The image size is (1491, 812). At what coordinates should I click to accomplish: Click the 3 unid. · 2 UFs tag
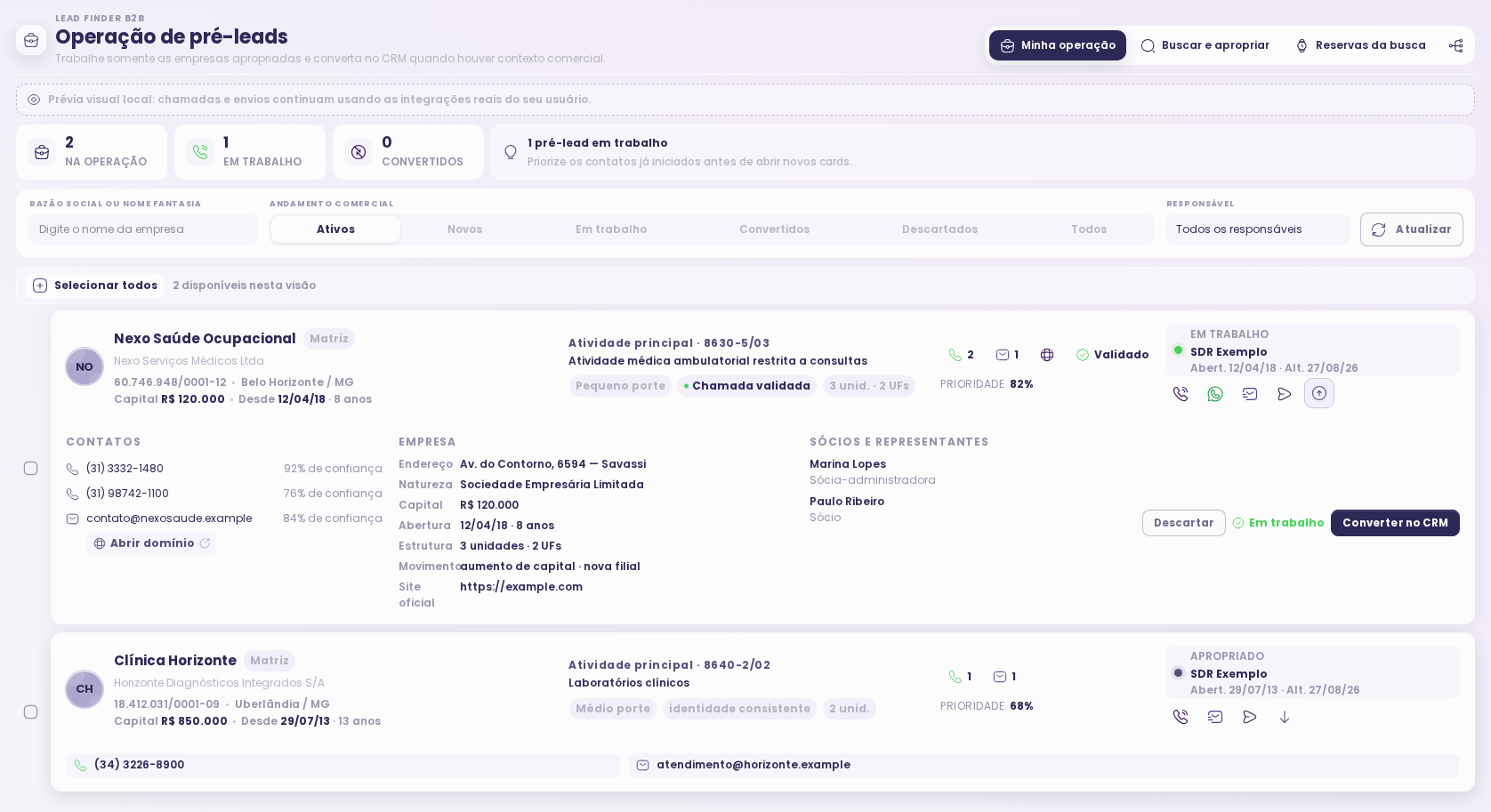click(x=869, y=386)
